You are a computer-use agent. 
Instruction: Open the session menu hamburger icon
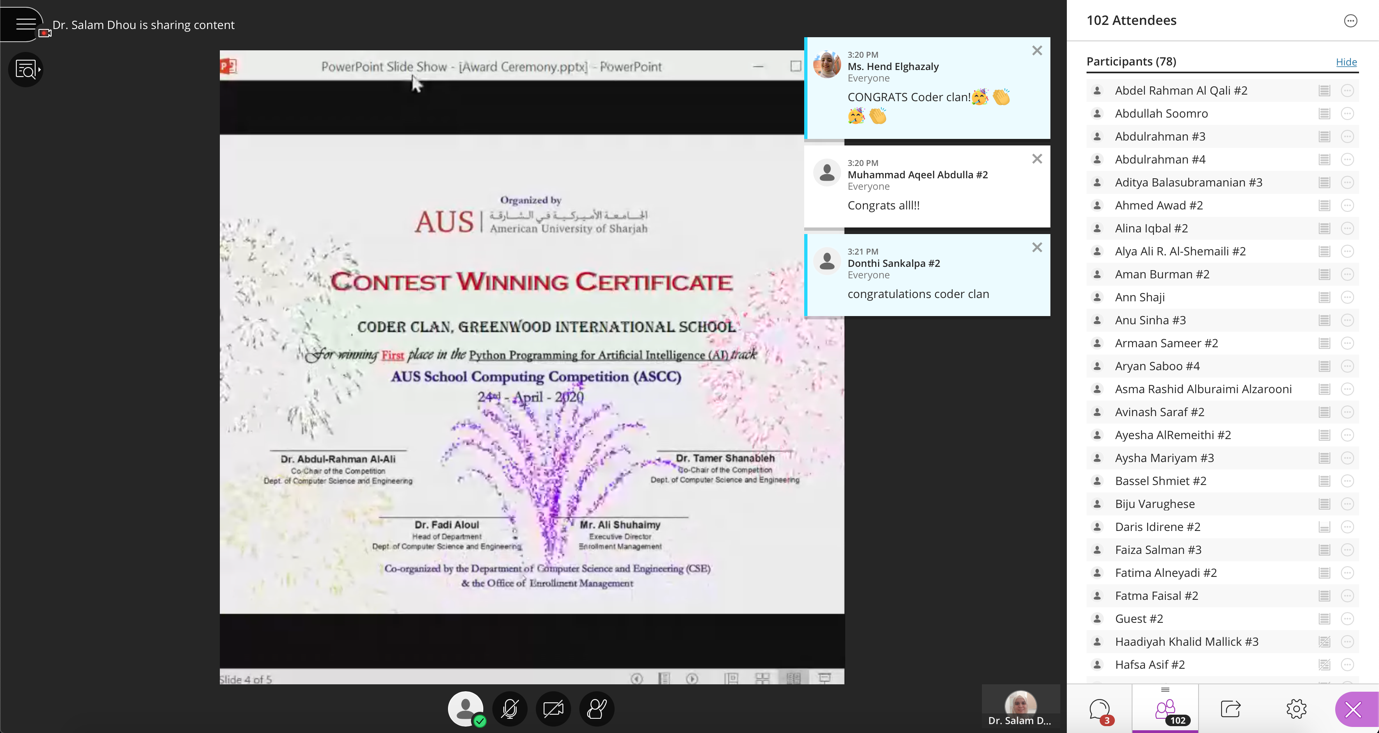coord(25,24)
